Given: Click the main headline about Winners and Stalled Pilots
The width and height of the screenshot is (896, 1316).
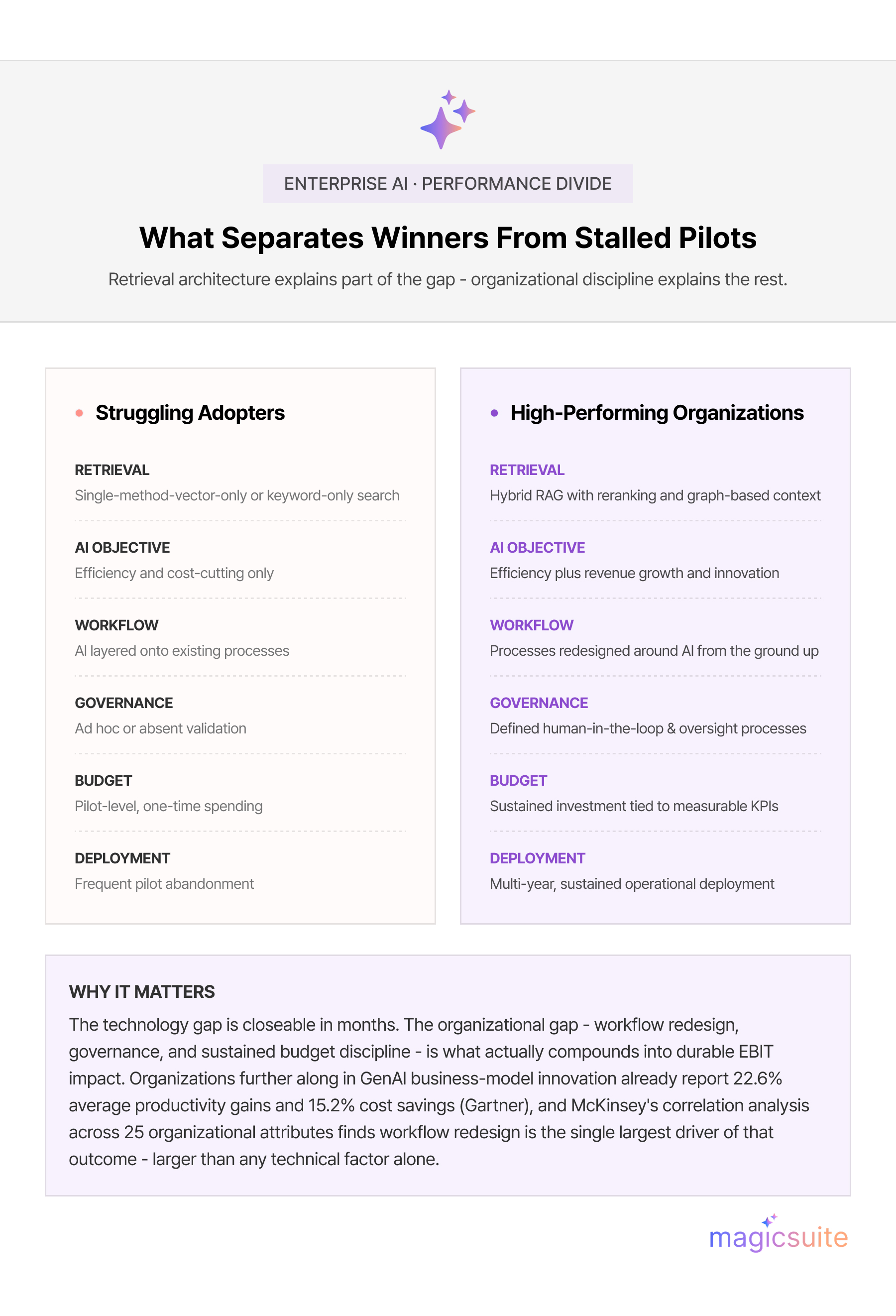Looking at the screenshot, I should click(448, 238).
